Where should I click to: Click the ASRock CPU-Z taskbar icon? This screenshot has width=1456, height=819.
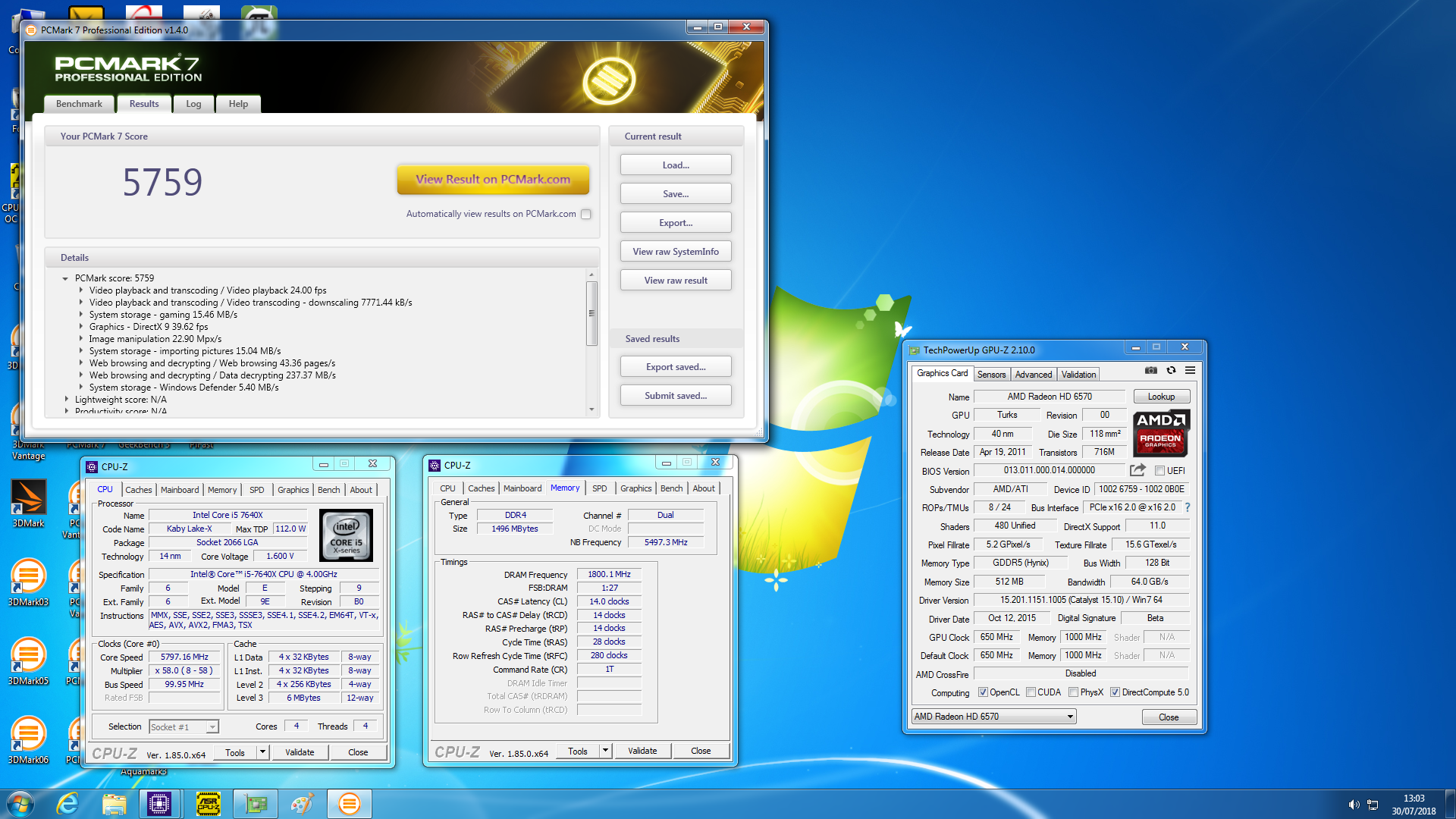[x=209, y=804]
